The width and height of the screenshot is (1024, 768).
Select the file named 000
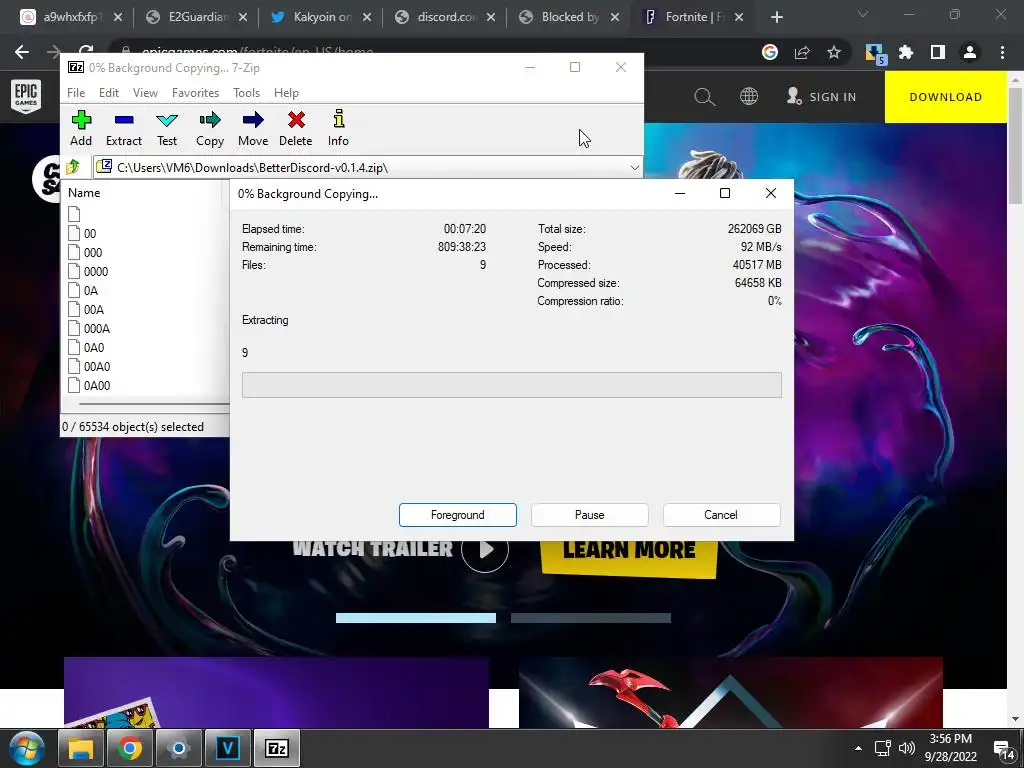pyautogui.click(x=85, y=252)
